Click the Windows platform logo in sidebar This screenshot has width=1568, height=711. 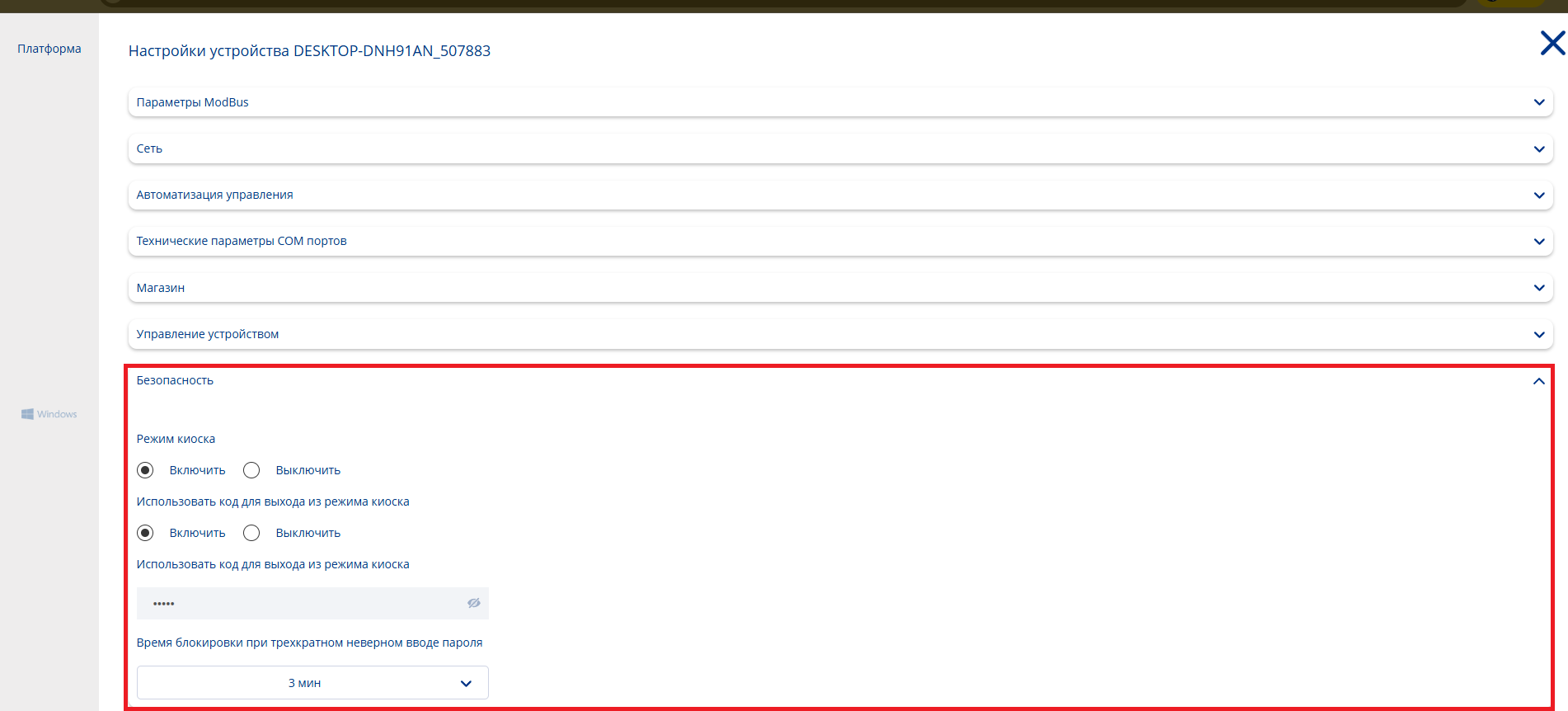pos(49,414)
